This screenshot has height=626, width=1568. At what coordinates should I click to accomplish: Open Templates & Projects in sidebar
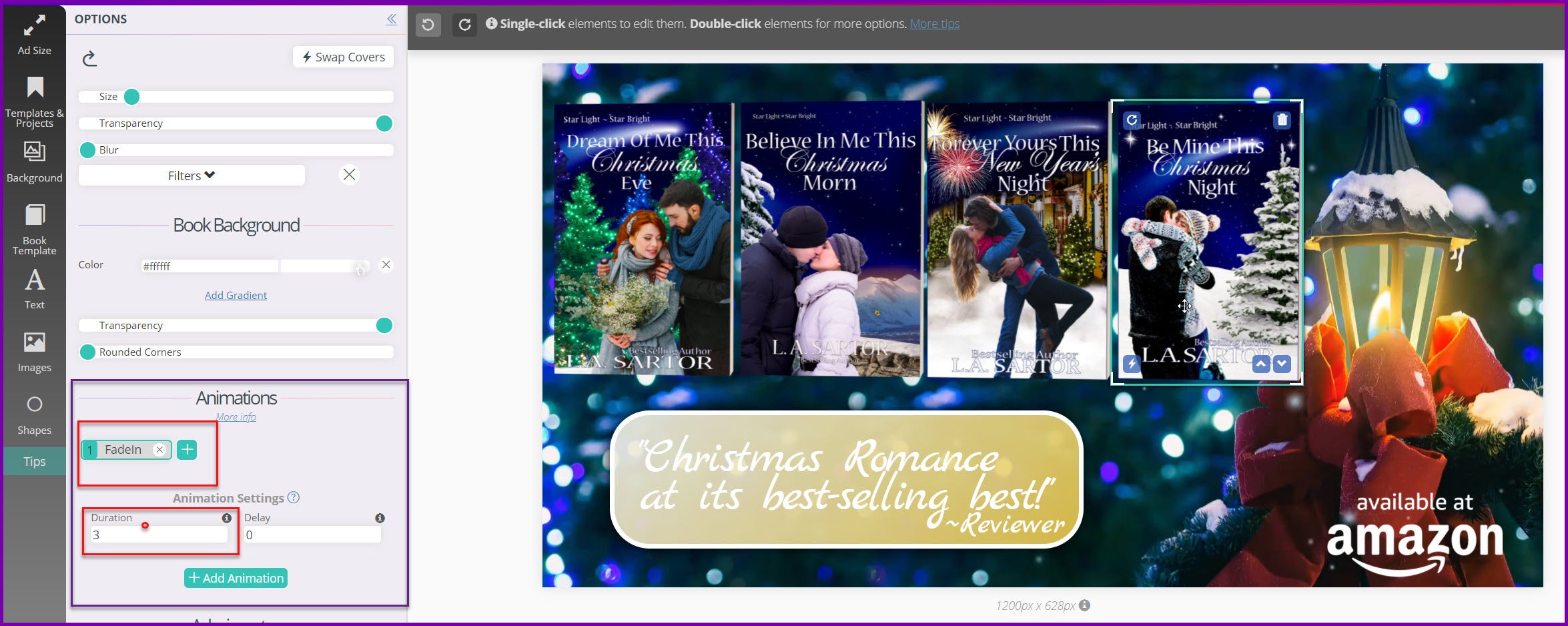pyautogui.click(x=34, y=101)
